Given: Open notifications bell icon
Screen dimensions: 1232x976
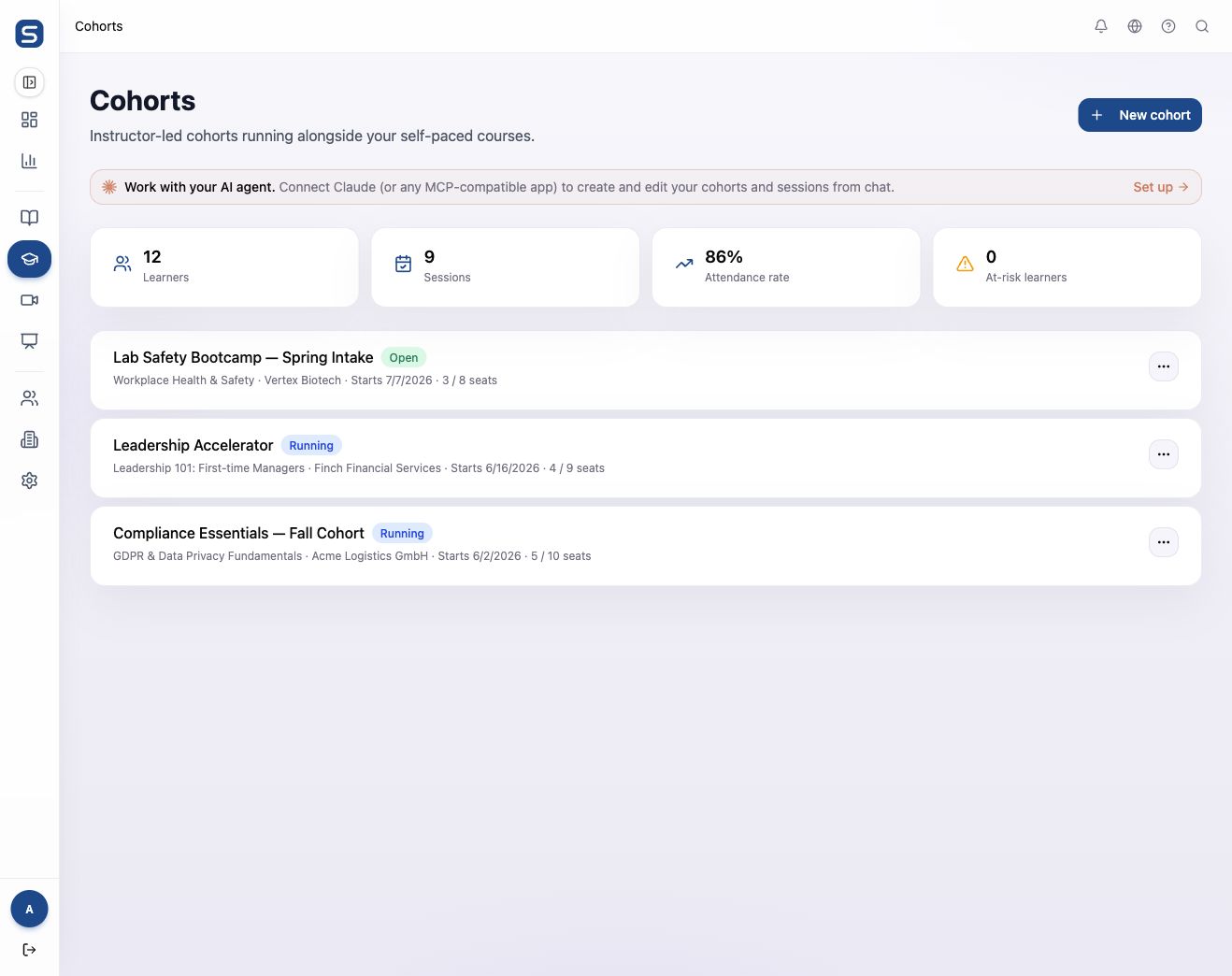Looking at the screenshot, I should (x=1101, y=26).
